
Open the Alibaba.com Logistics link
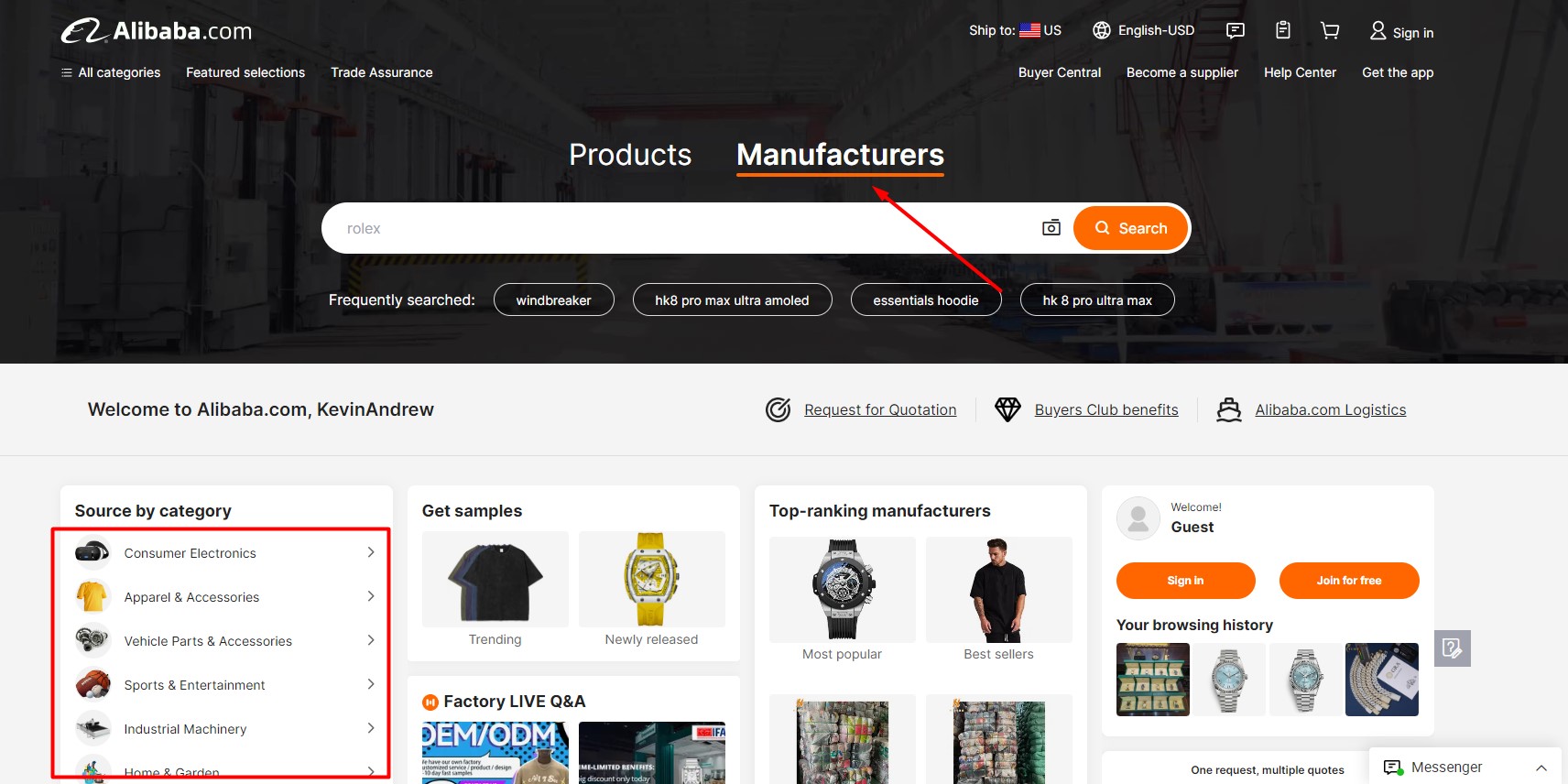[x=1330, y=409]
